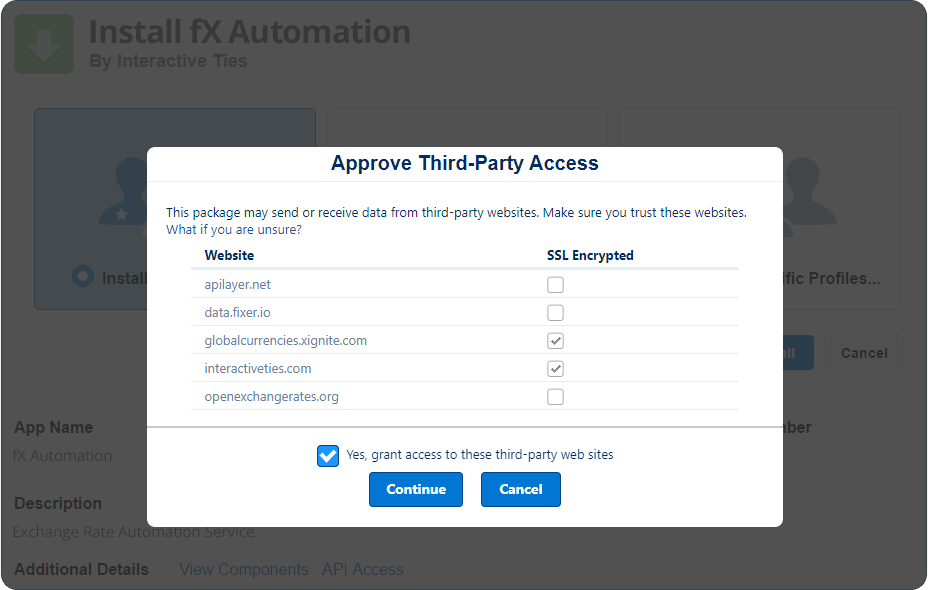Click the data.fixer.io website entry
This screenshot has height=590, width=928.
(x=237, y=312)
